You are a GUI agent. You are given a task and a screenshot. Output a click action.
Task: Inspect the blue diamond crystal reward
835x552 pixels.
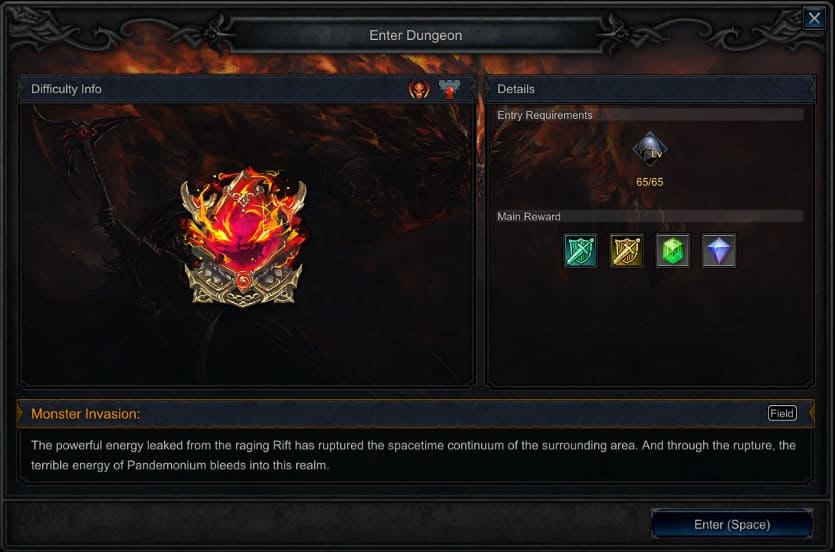[x=719, y=250]
